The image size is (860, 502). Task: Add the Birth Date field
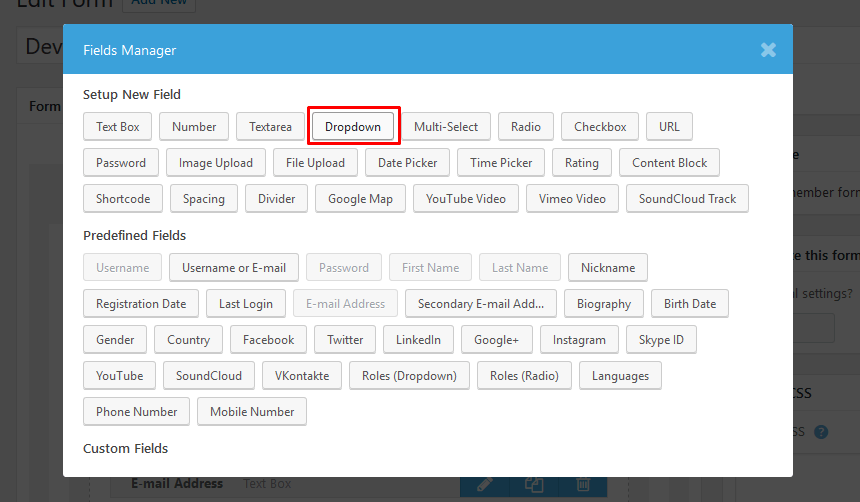click(x=690, y=304)
